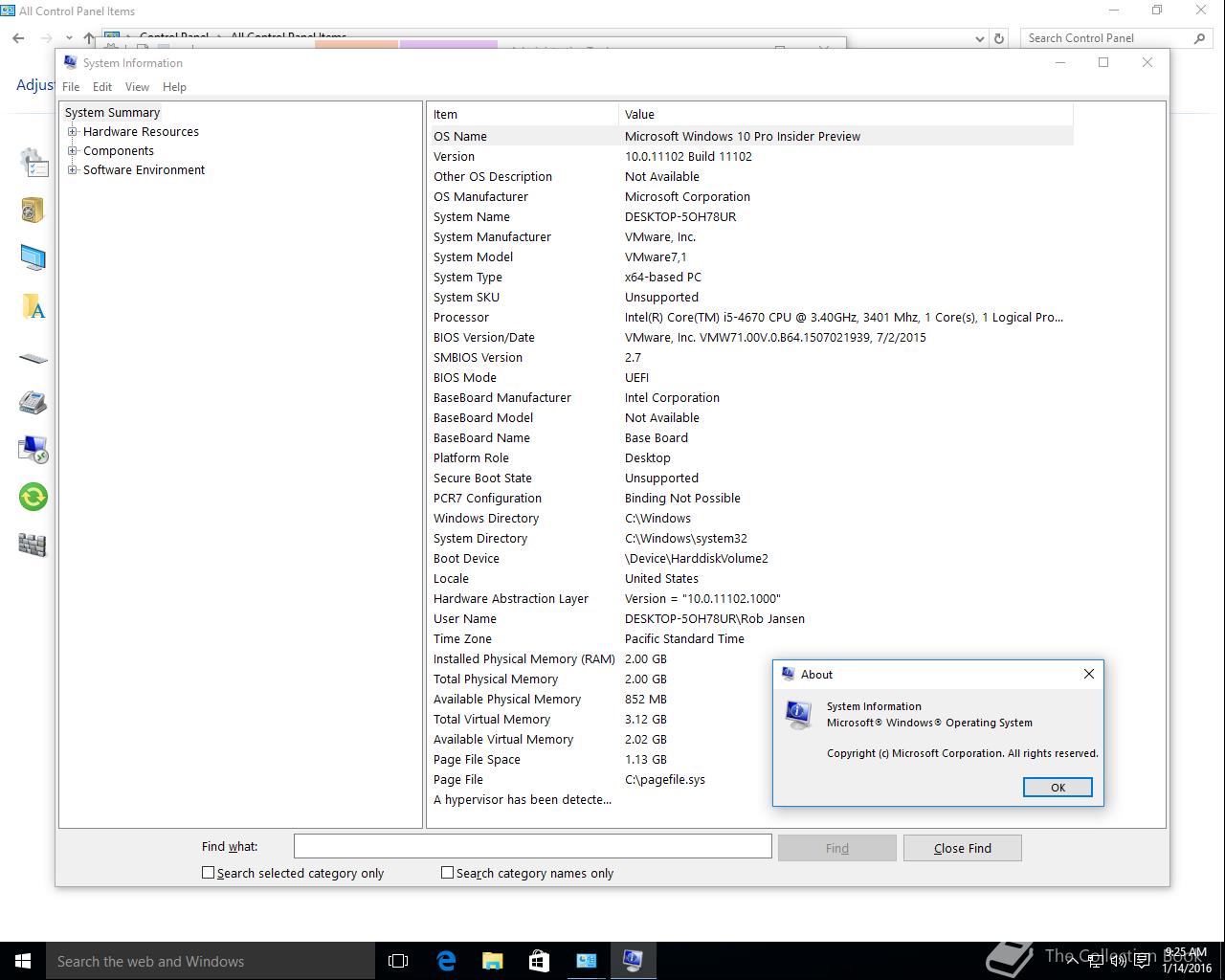The image size is (1225, 980).
Task: Click the Close Find button
Action: pos(962,848)
